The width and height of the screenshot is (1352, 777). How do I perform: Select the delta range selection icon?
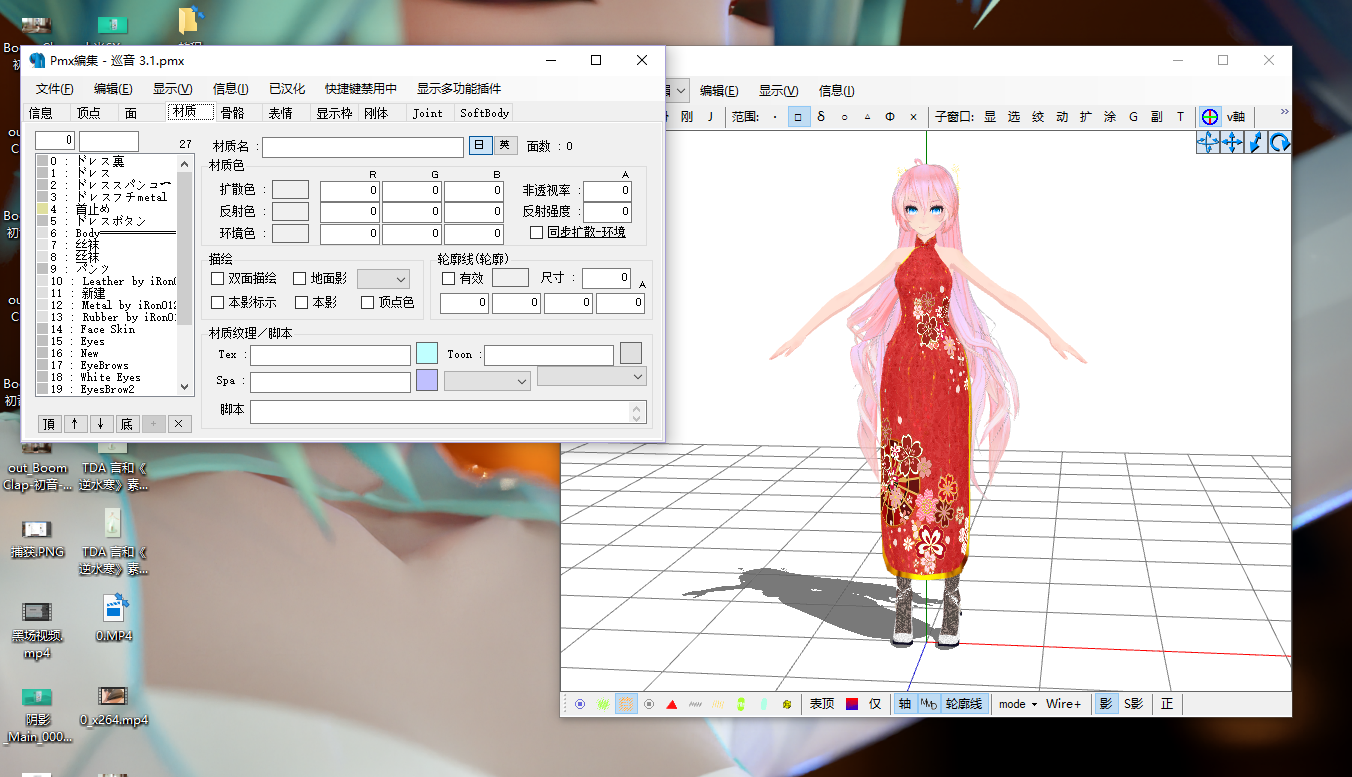(821, 117)
